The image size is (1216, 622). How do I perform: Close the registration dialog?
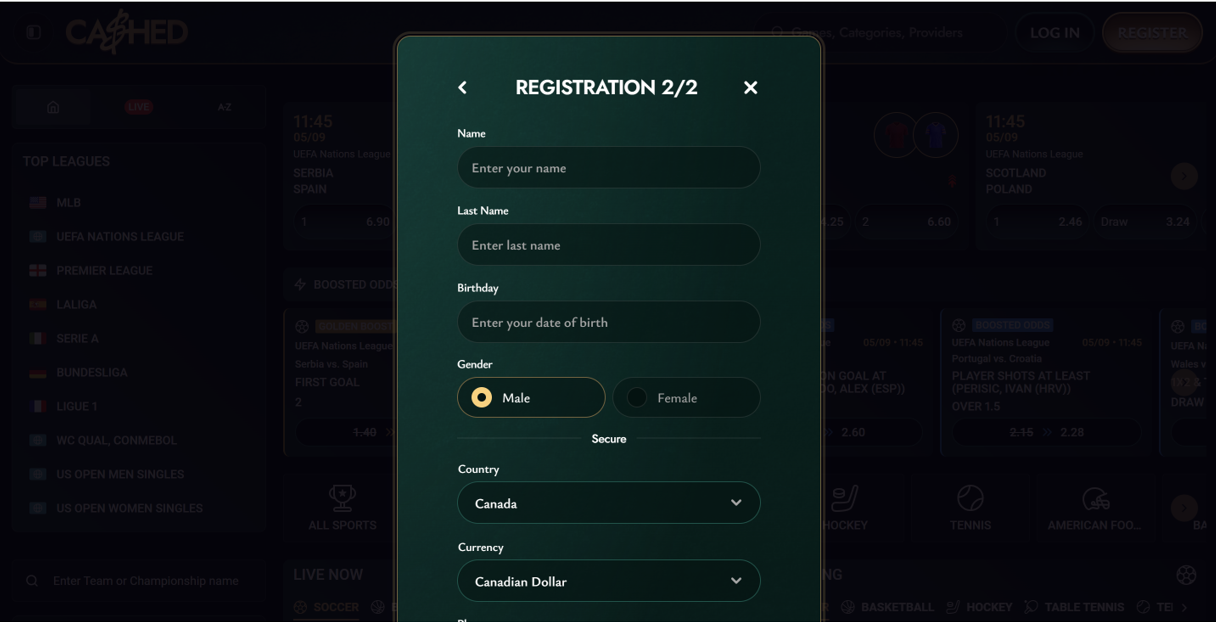(750, 88)
